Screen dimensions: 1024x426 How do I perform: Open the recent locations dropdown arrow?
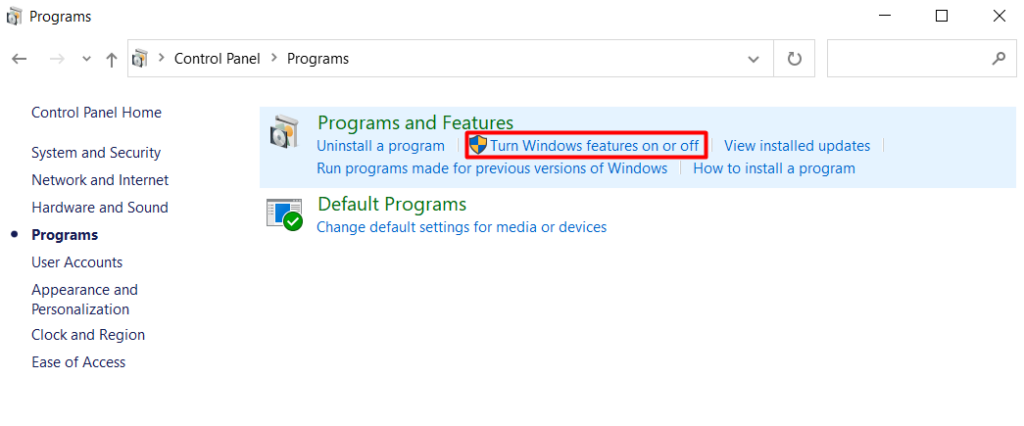click(x=86, y=59)
